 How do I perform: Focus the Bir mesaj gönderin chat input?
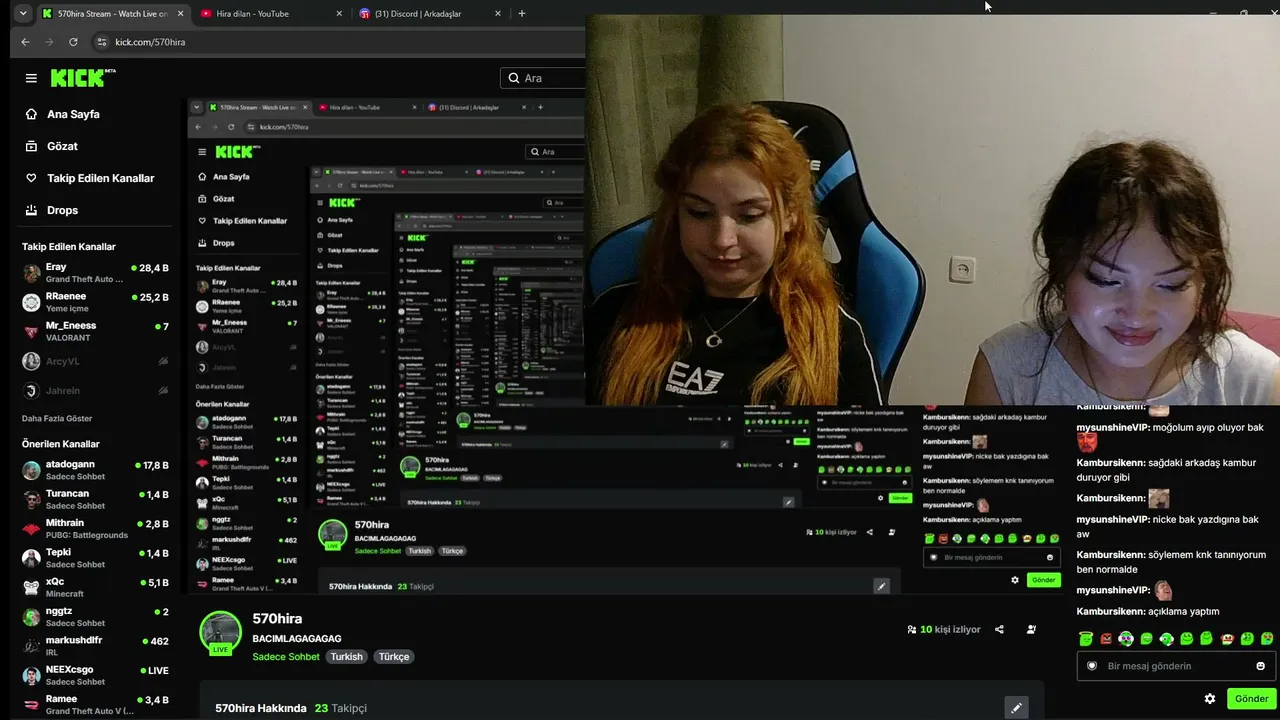1175,666
